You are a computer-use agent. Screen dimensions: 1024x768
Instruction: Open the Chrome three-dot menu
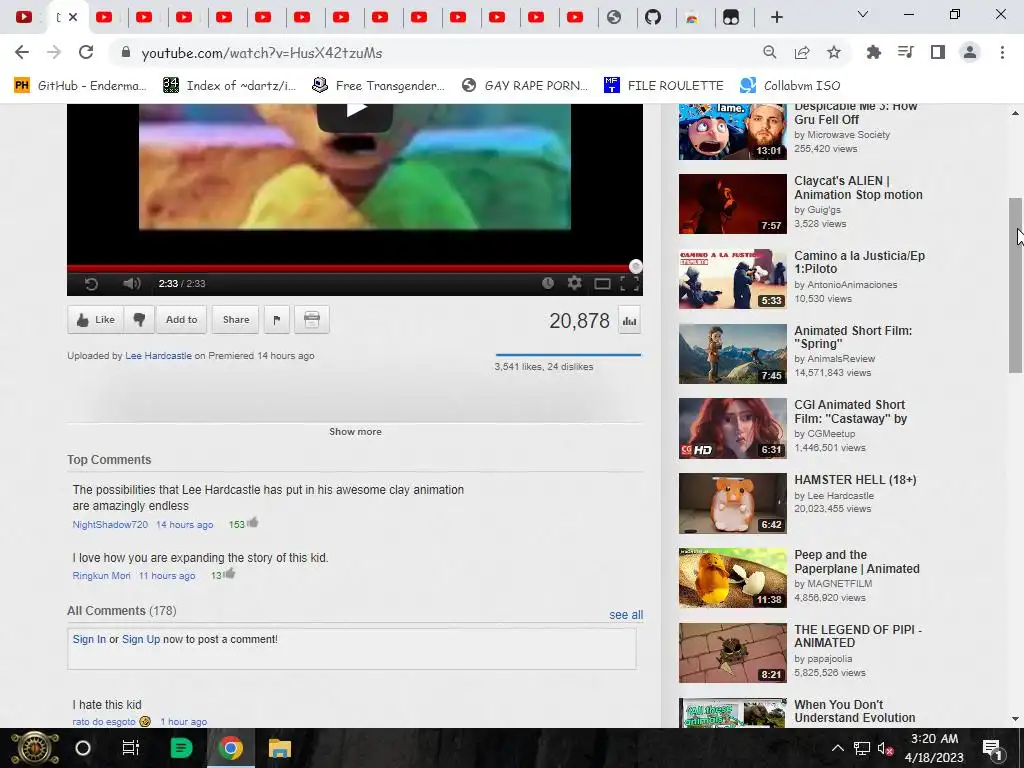[x=1002, y=52]
